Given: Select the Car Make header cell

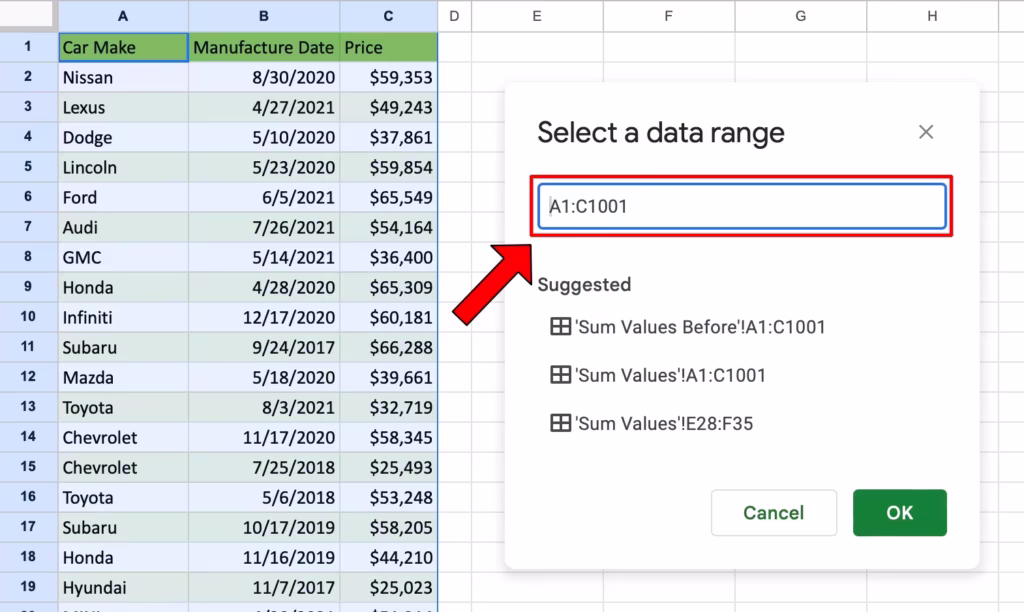Looking at the screenshot, I should point(123,47).
